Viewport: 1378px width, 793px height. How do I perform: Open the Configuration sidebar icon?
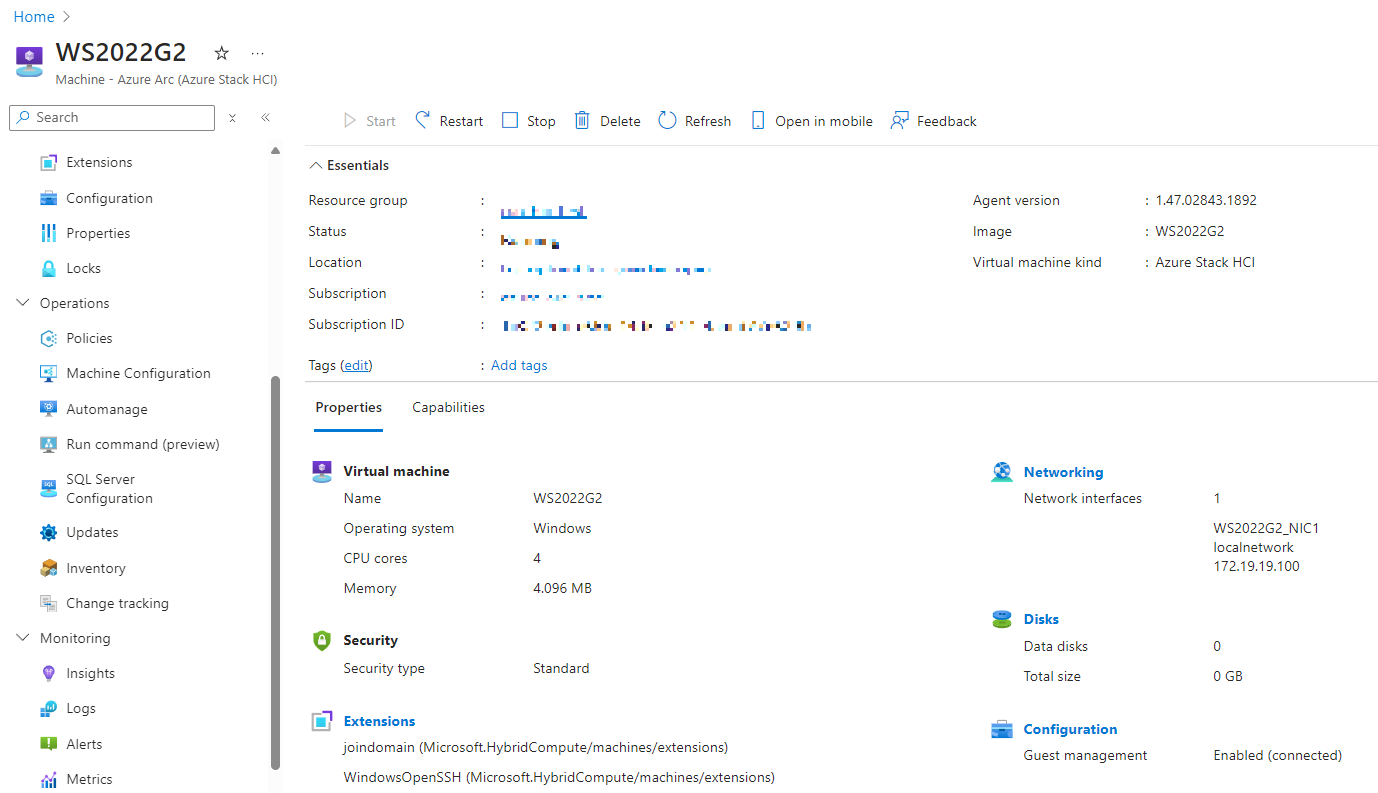pyautogui.click(x=48, y=198)
